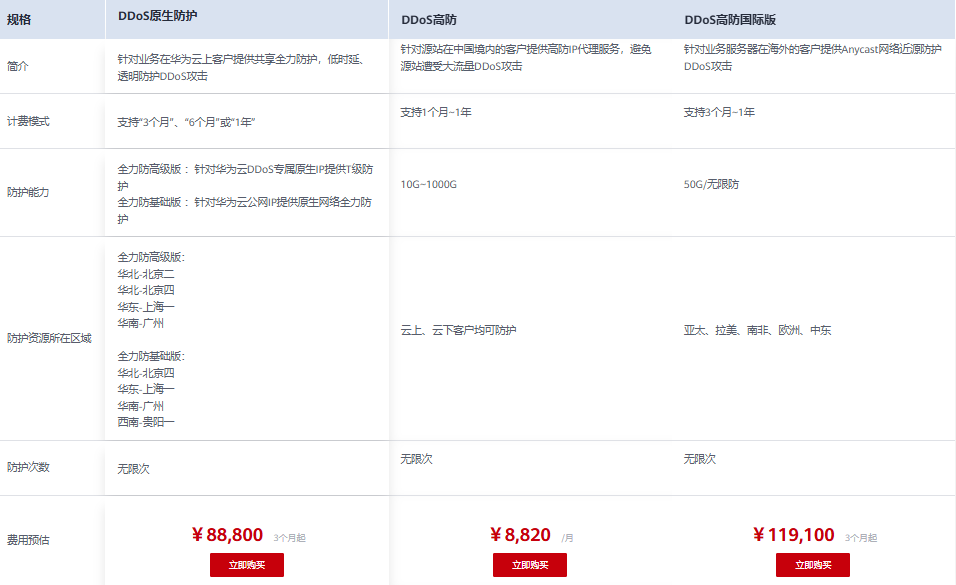Click the Anycast intro description text
Viewport: 956px width, 585px height.
[x=813, y=58]
